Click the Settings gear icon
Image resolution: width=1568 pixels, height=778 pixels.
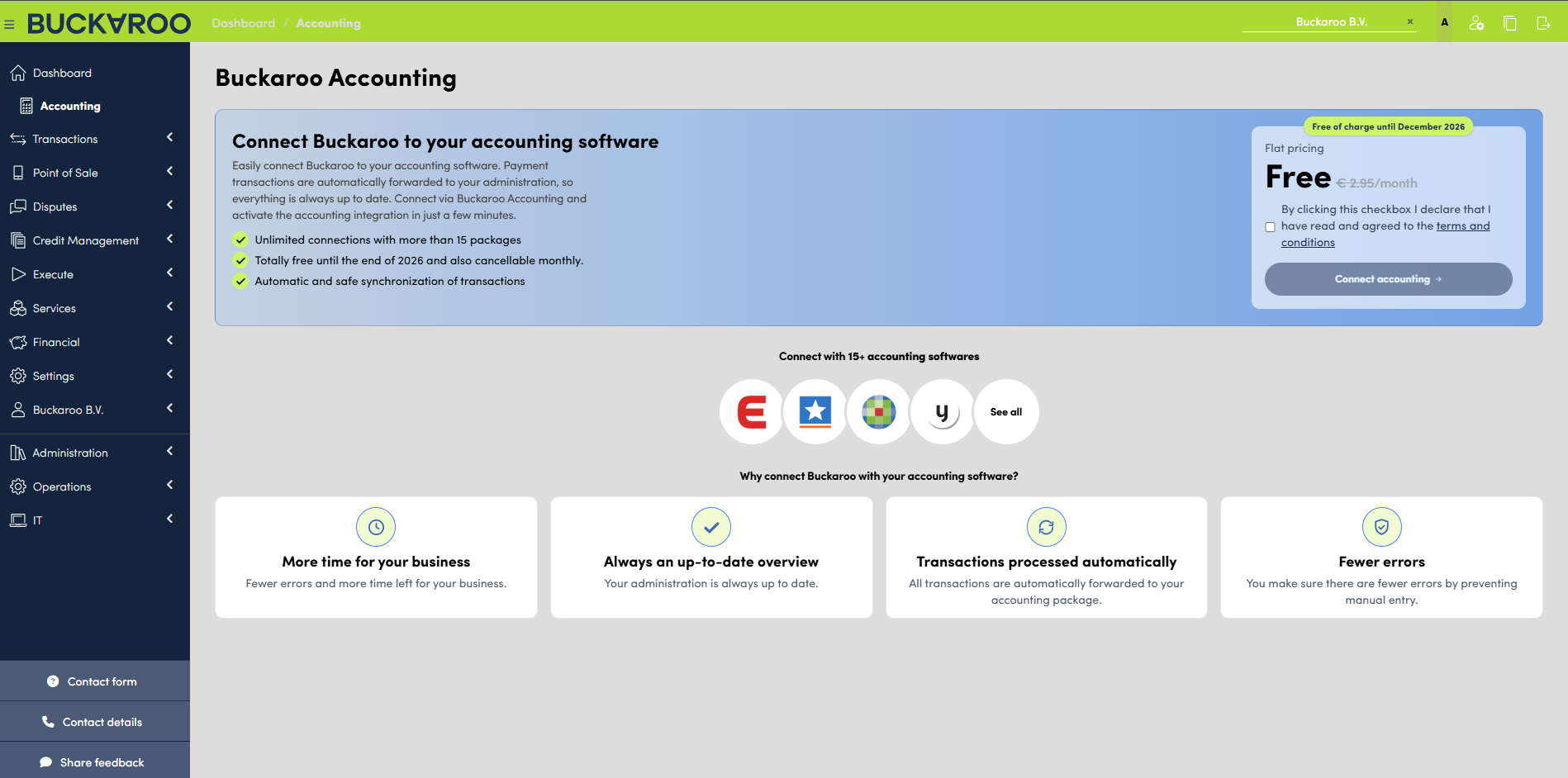tap(18, 376)
